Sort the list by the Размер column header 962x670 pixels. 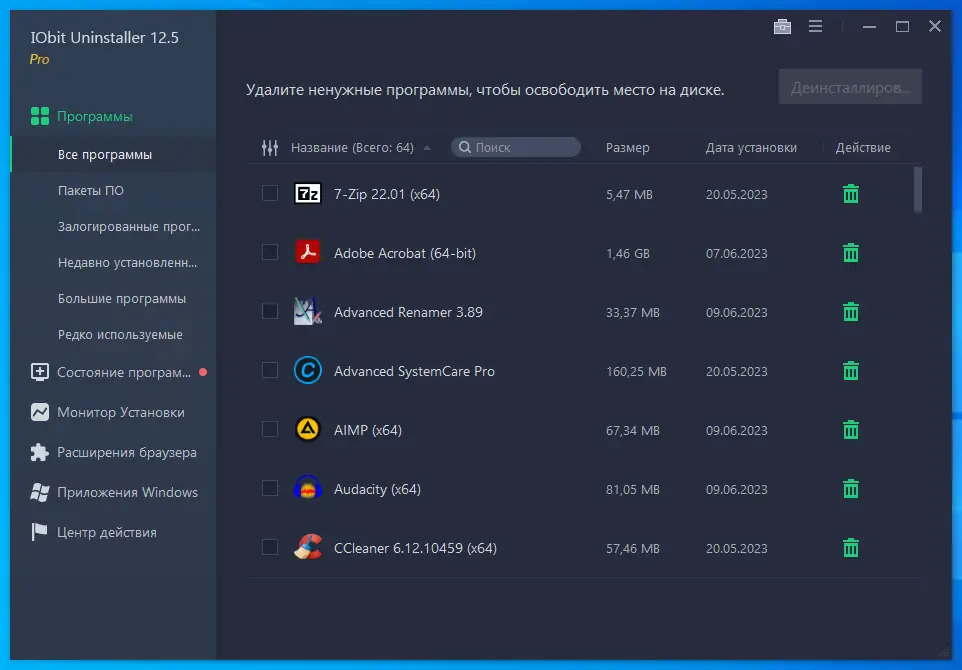pos(627,147)
